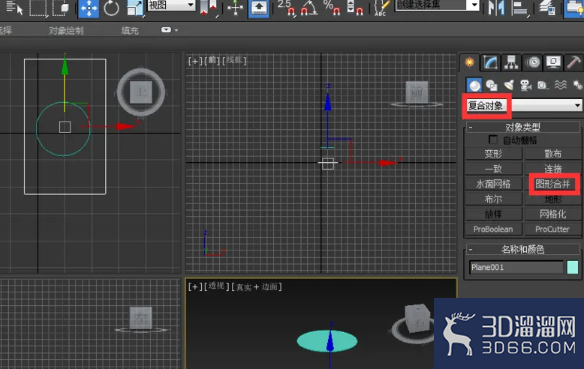Click the Mirror tool icon
This screenshot has width=584, height=369.
click(x=496, y=8)
